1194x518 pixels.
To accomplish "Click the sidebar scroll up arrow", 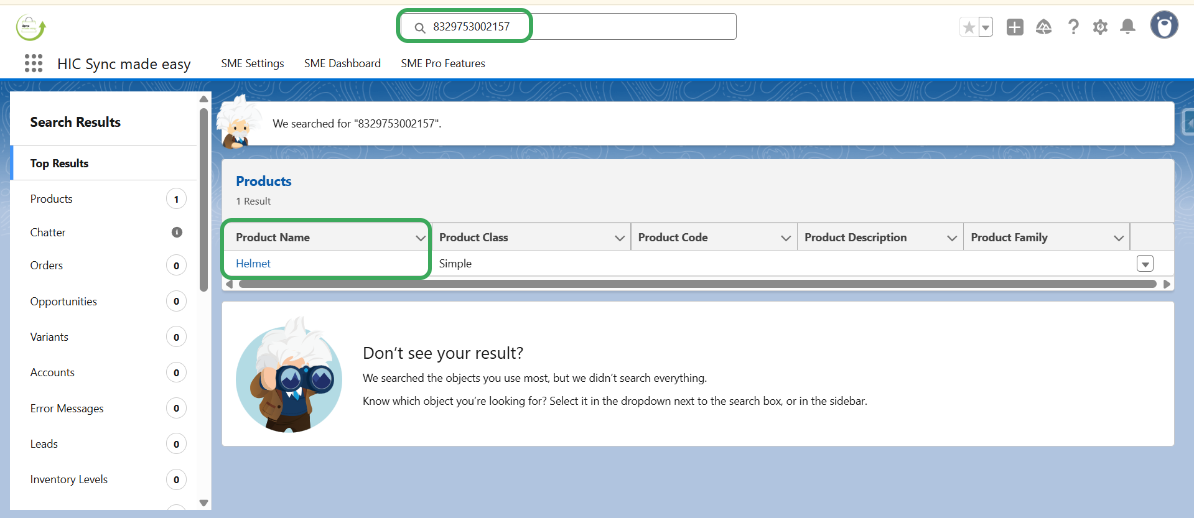I will [x=203, y=100].
